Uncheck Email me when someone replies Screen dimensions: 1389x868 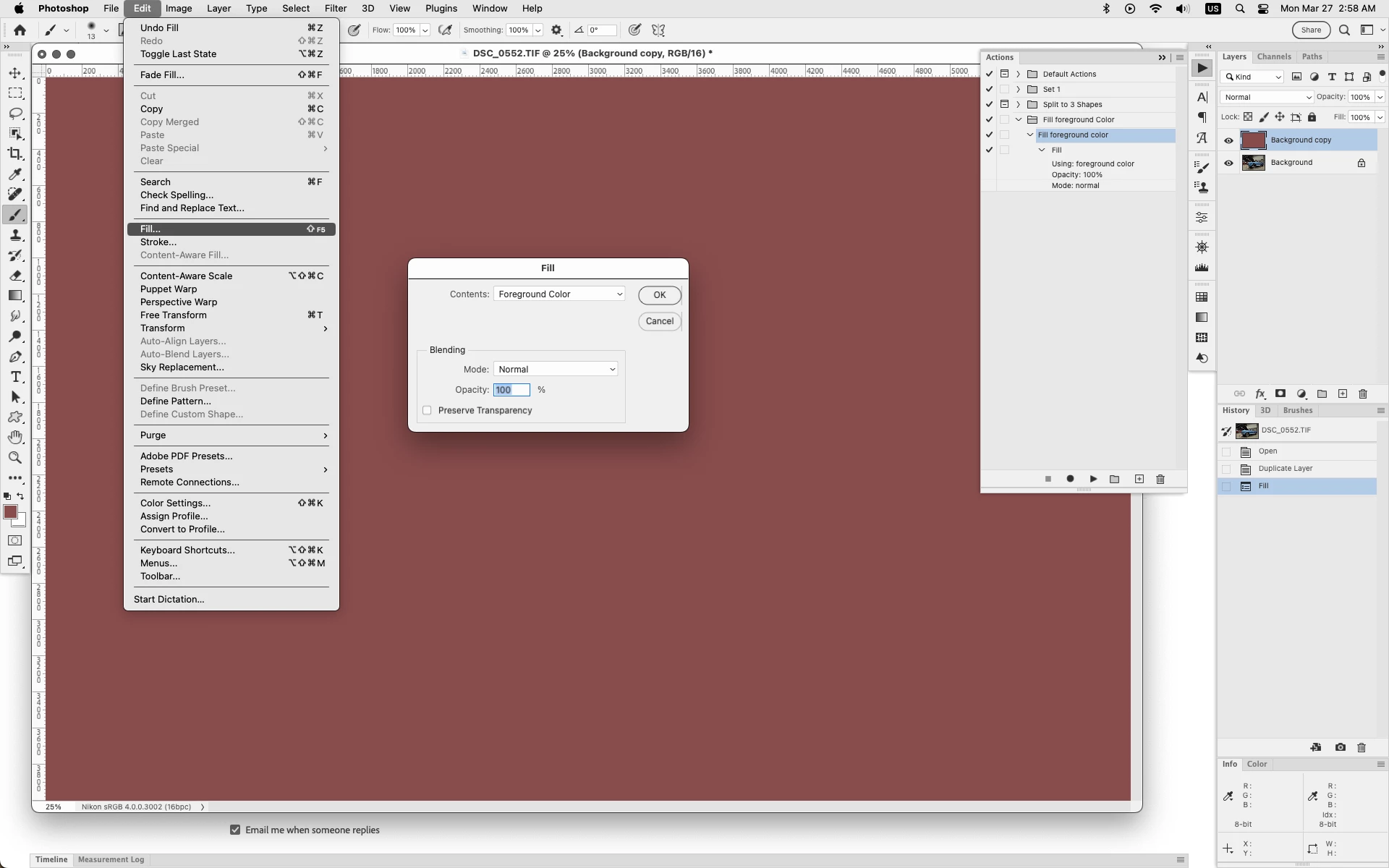tap(235, 830)
